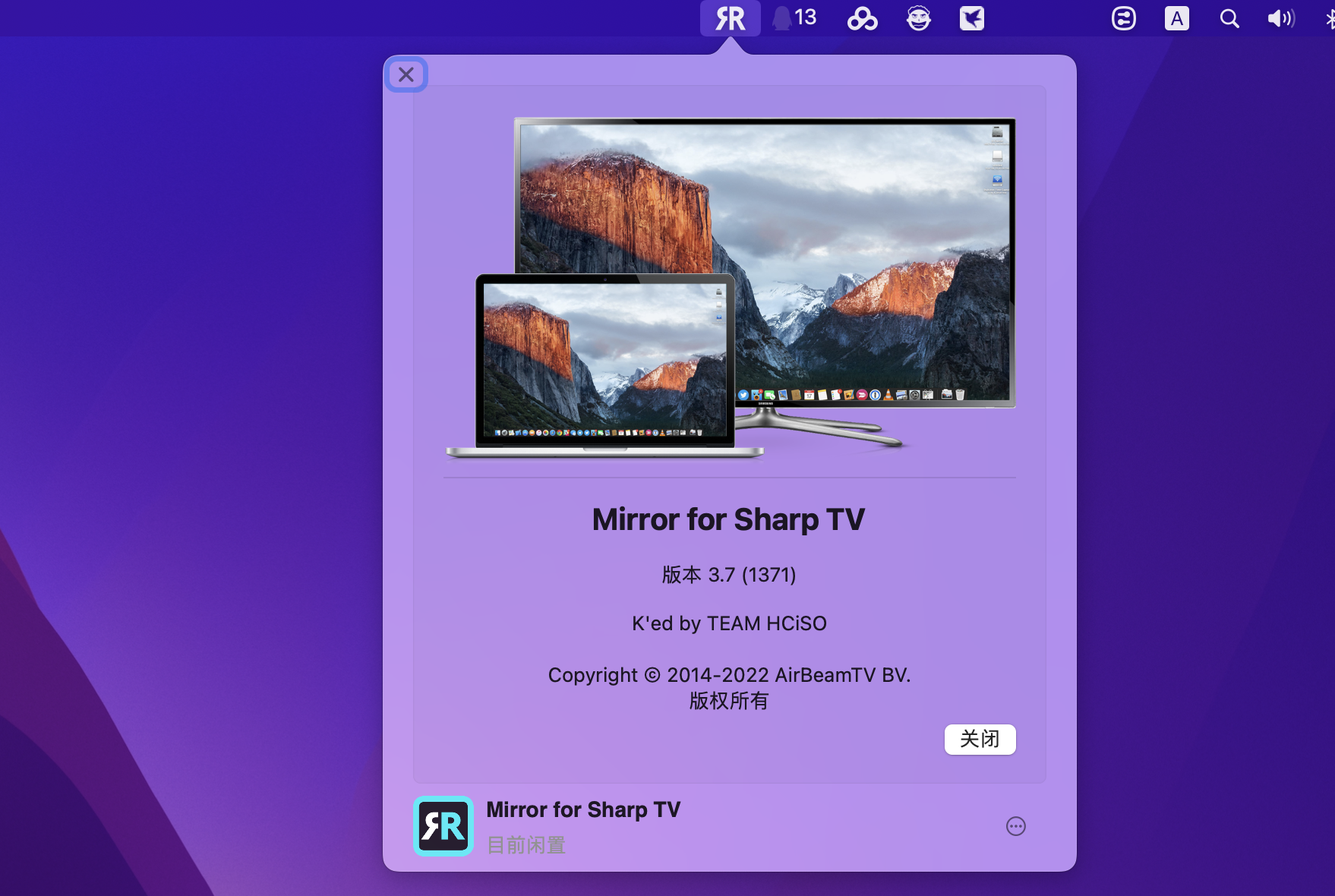Click the white bird menu bar icon

click(x=971, y=18)
